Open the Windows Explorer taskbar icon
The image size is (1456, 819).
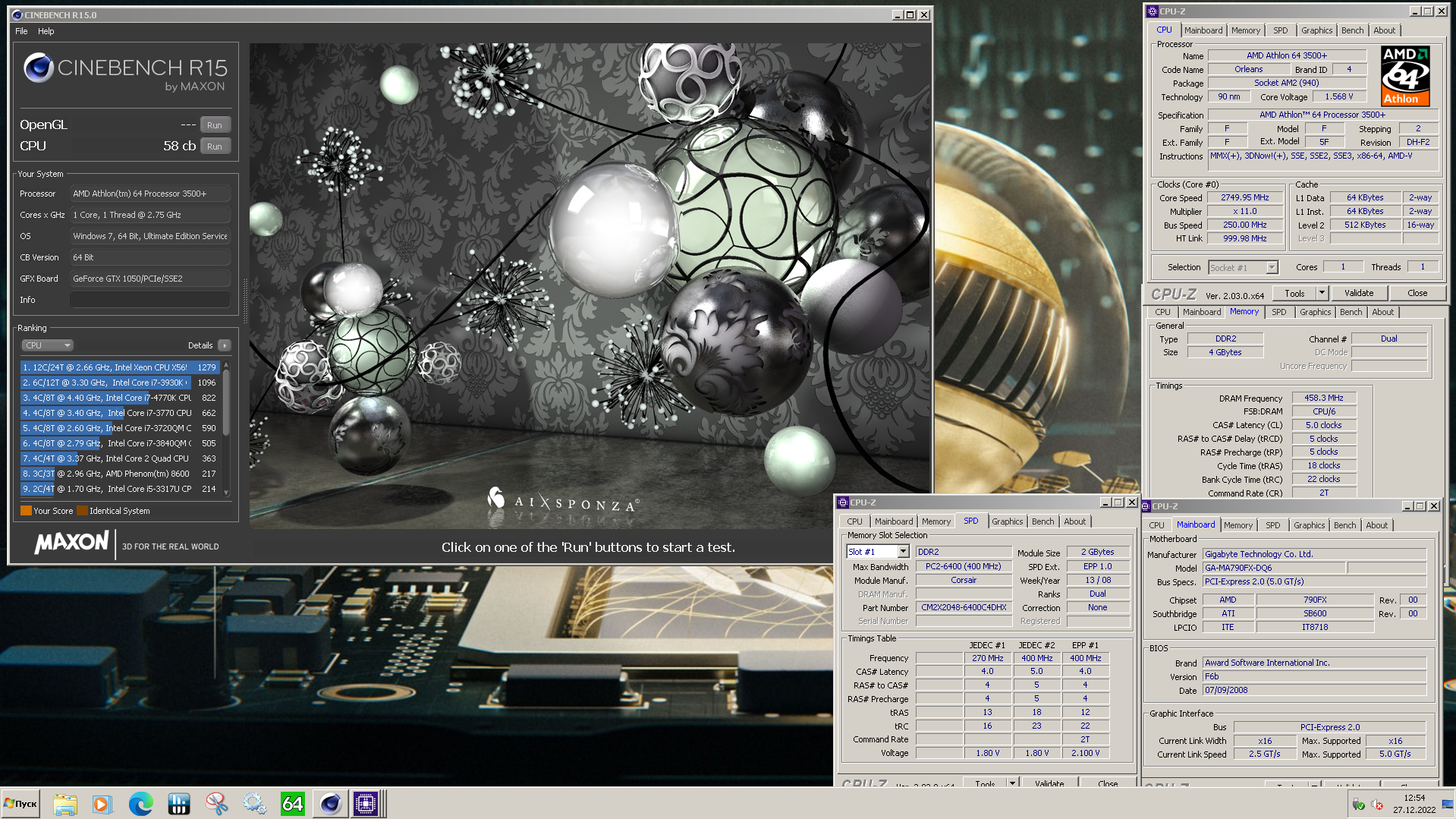pyautogui.click(x=65, y=803)
